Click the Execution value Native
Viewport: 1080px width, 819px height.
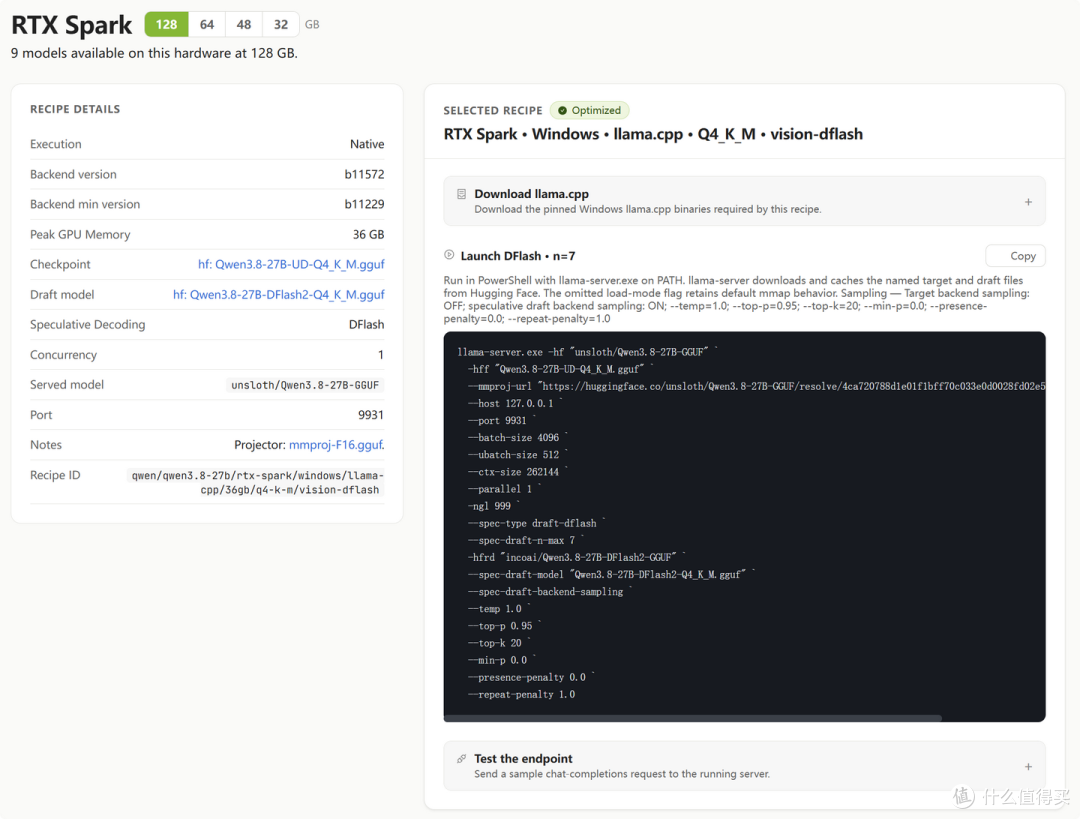[367, 145]
